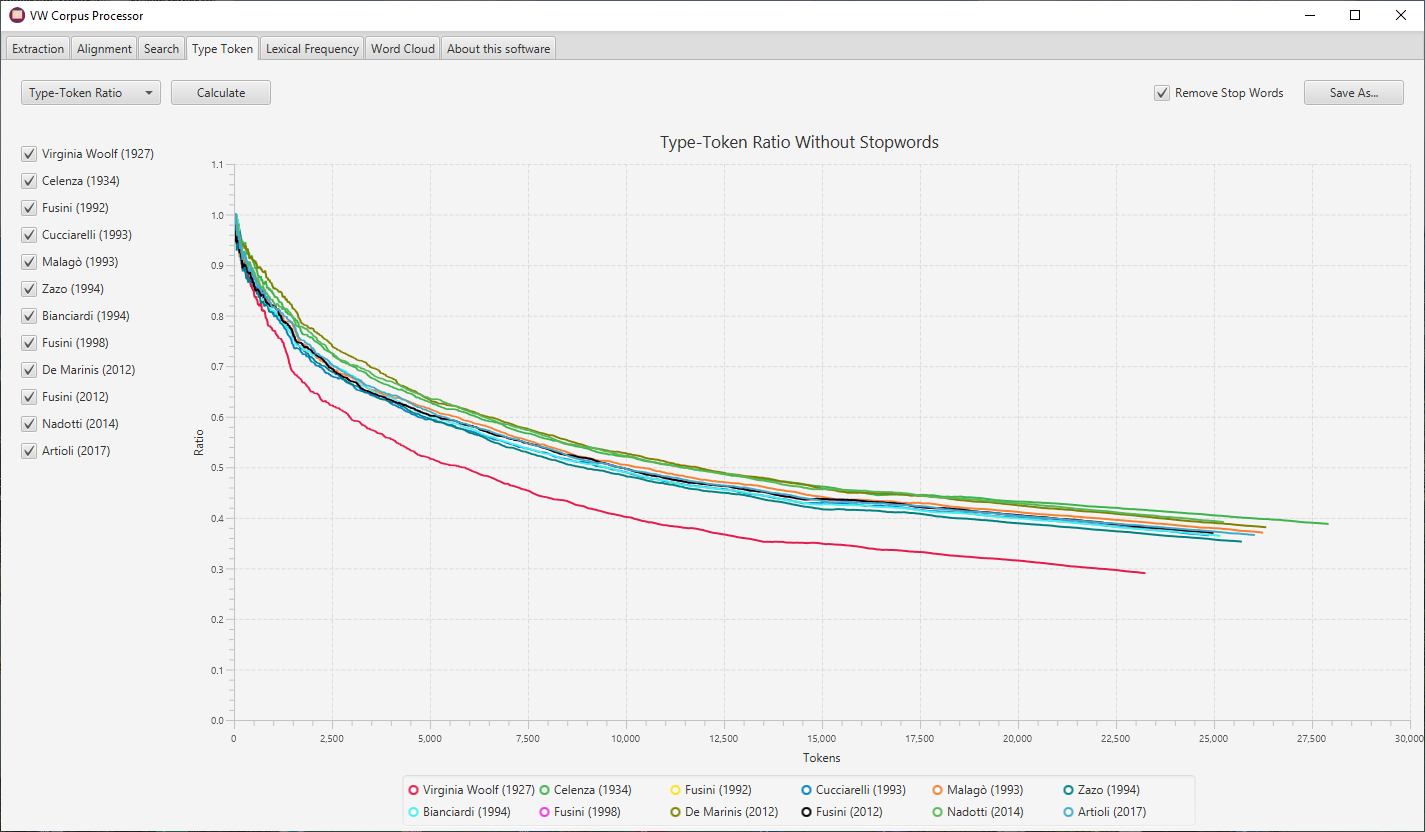This screenshot has width=1425, height=832.
Task: Go to the Search tab
Action: (x=161, y=49)
